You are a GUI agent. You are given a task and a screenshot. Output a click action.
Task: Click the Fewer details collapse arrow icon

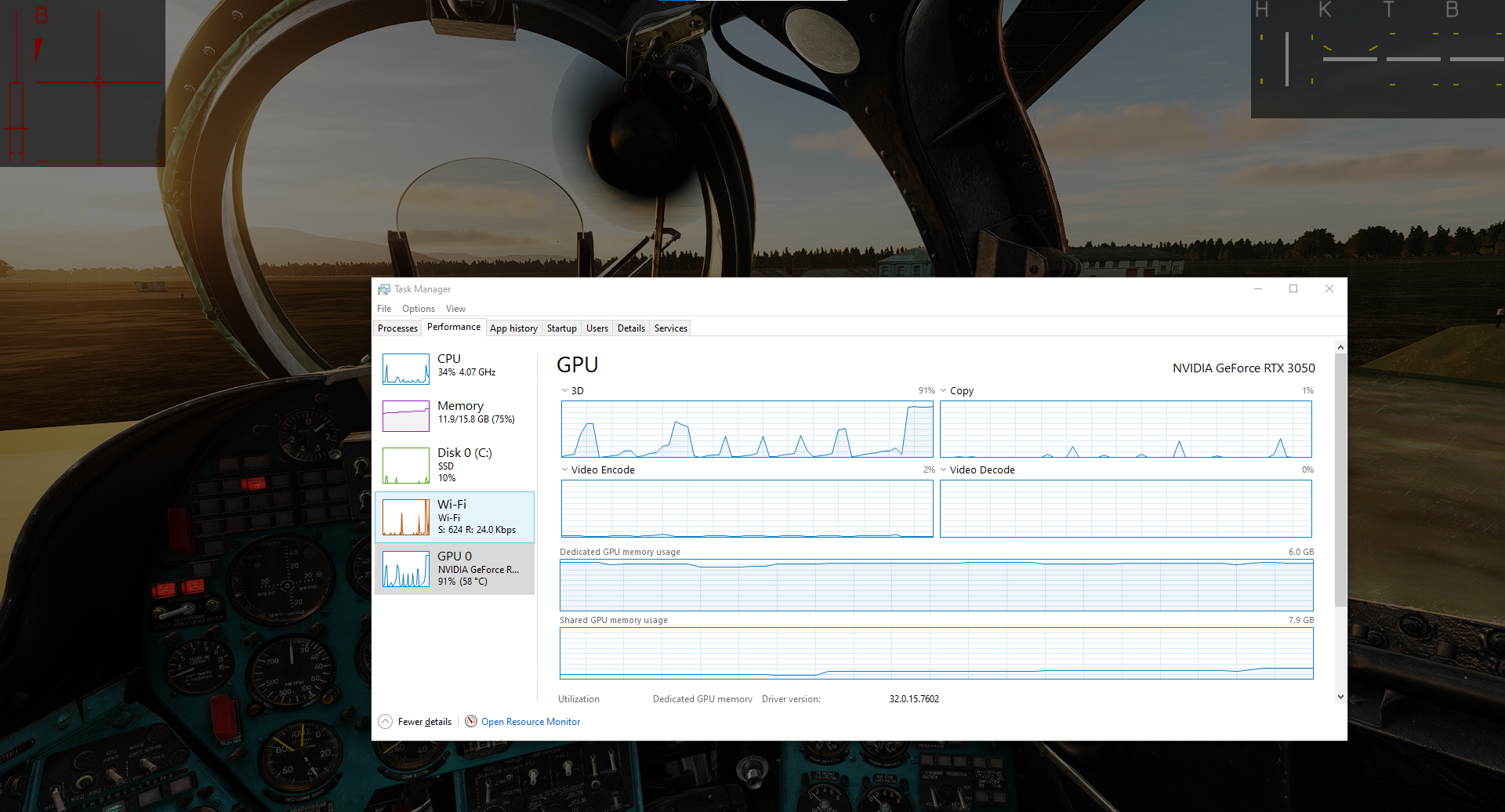[385, 722]
